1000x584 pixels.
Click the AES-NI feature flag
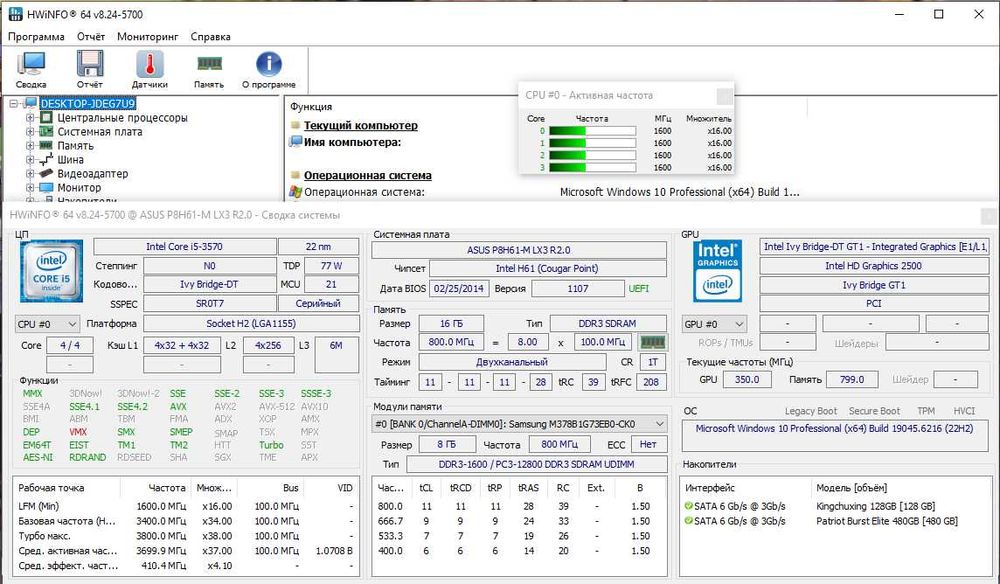click(x=38, y=457)
